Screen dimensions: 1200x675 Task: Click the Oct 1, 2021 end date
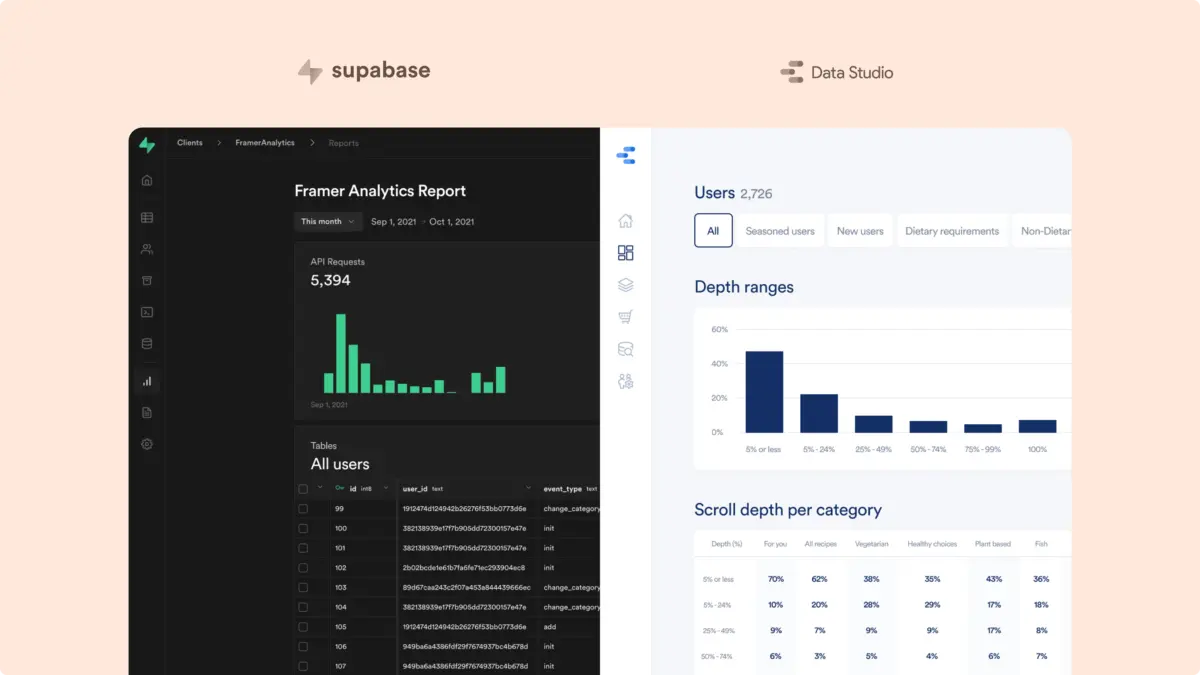coord(452,222)
